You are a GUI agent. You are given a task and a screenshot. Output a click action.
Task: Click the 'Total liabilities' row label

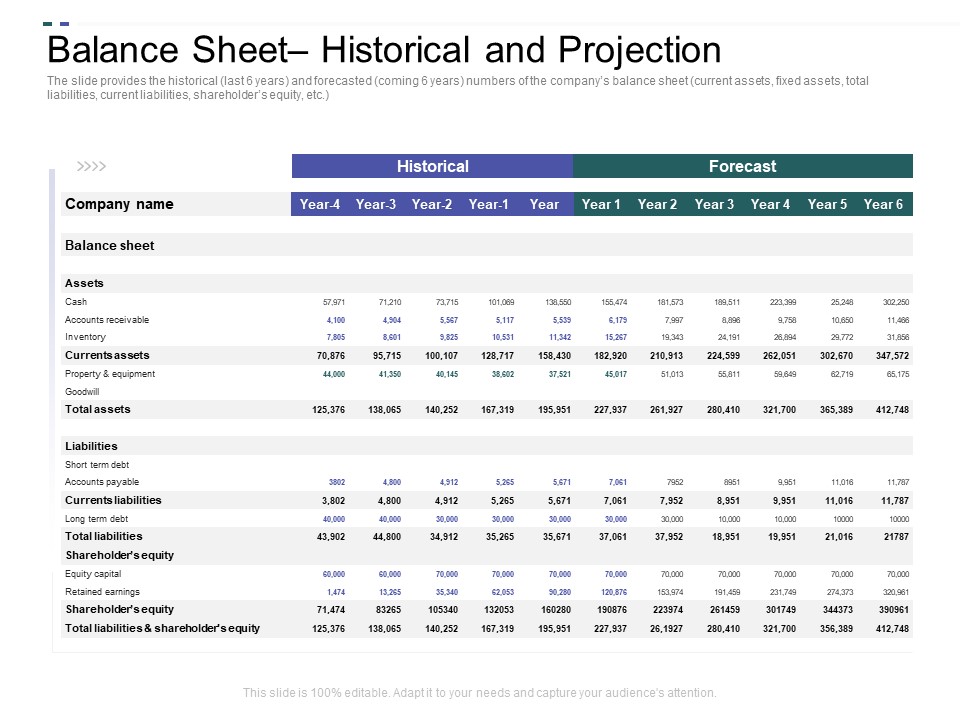[x=103, y=536]
